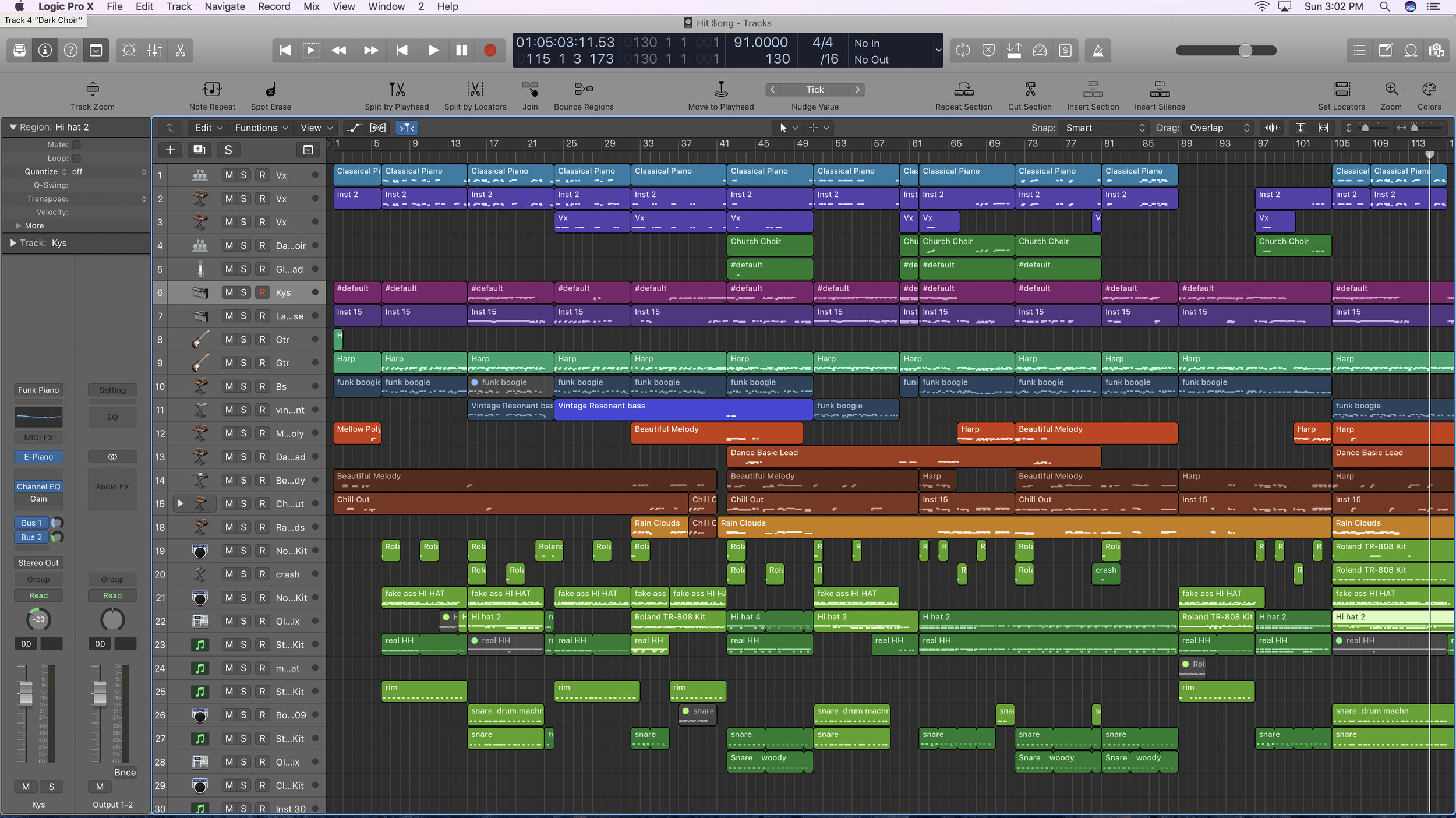Toggle the global Solo S button above tracks

click(228, 150)
